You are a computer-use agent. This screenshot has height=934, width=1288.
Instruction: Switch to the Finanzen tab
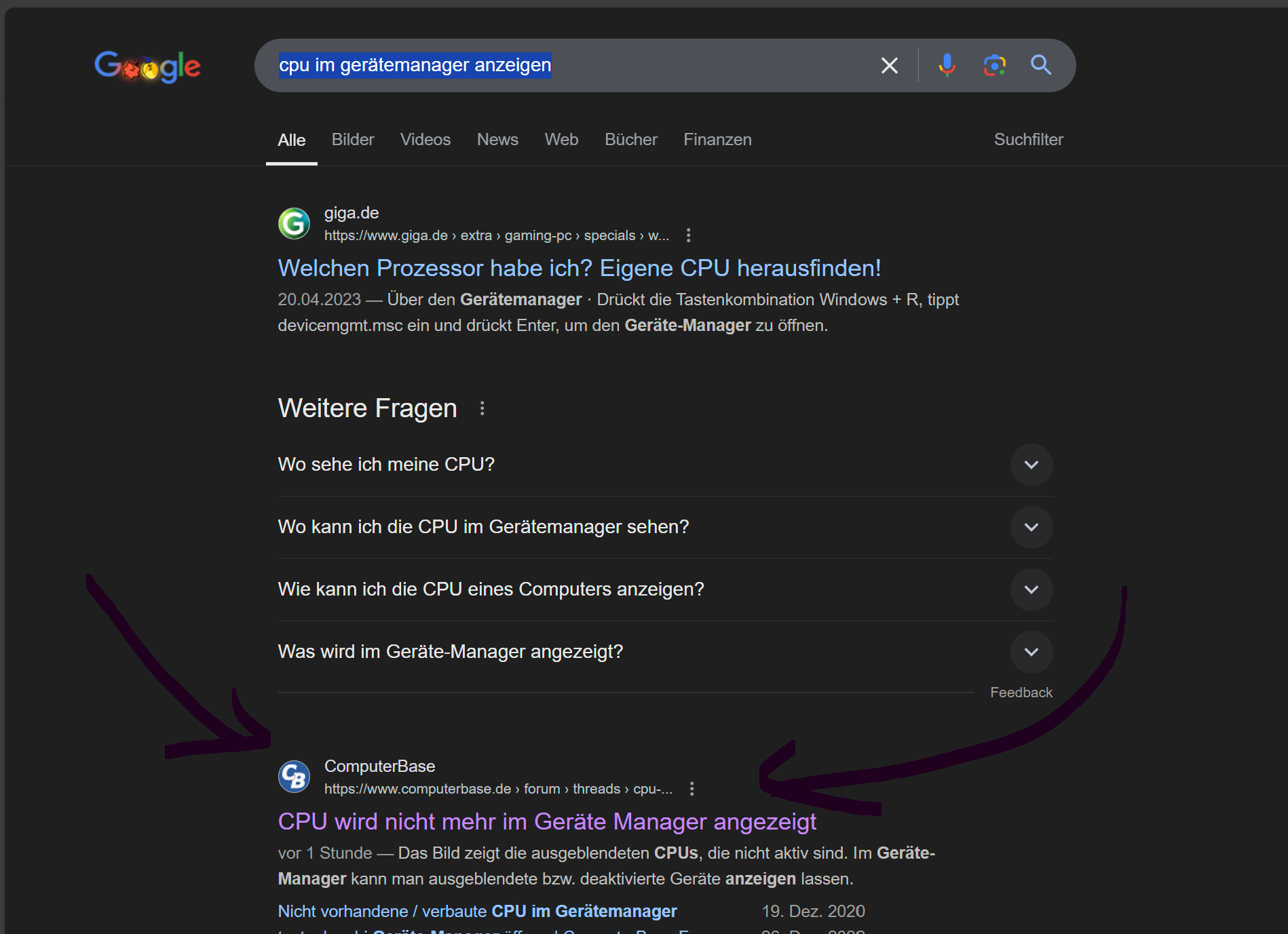pyautogui.click(x=717, y=139)
